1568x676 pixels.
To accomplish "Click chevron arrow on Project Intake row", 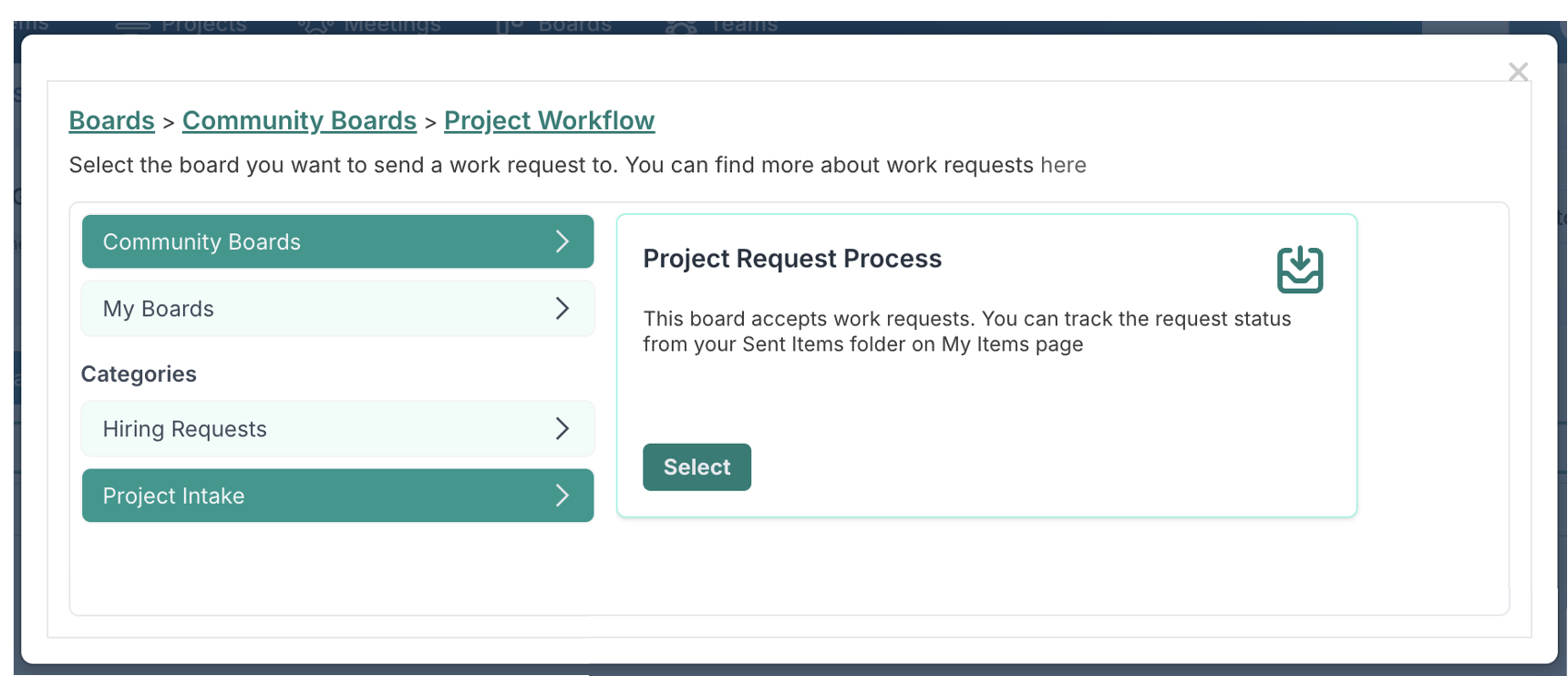I will (562, 496).
